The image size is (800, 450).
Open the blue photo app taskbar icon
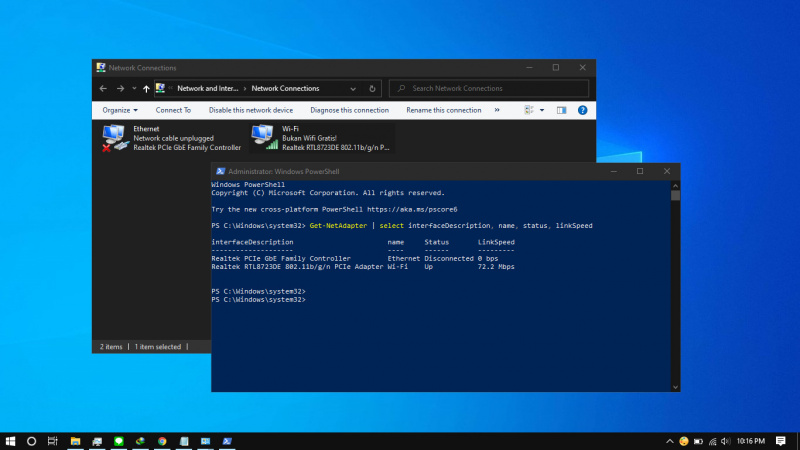[x=206, y=441]
